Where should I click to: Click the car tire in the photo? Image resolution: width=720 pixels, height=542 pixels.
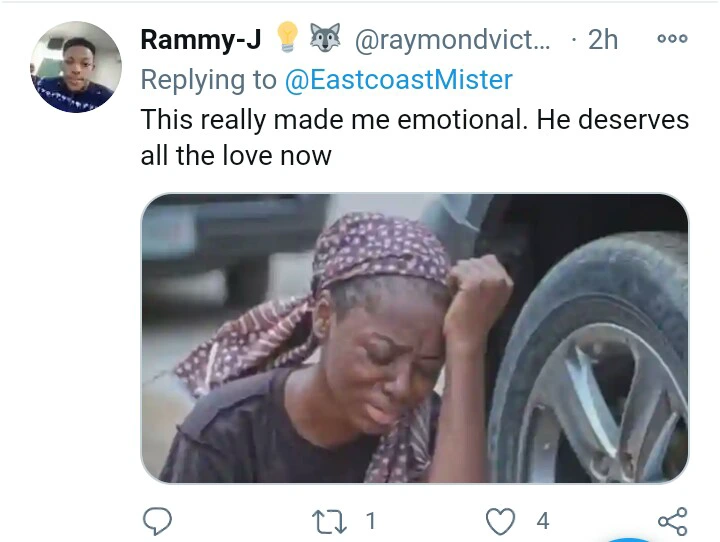(600, 370)
